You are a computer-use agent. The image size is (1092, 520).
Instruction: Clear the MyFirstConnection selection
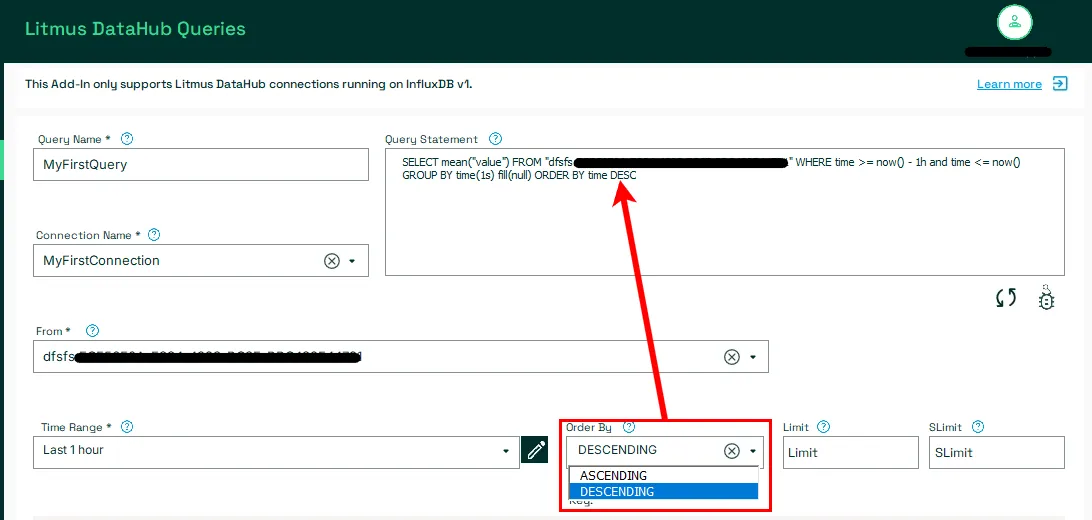332,260
